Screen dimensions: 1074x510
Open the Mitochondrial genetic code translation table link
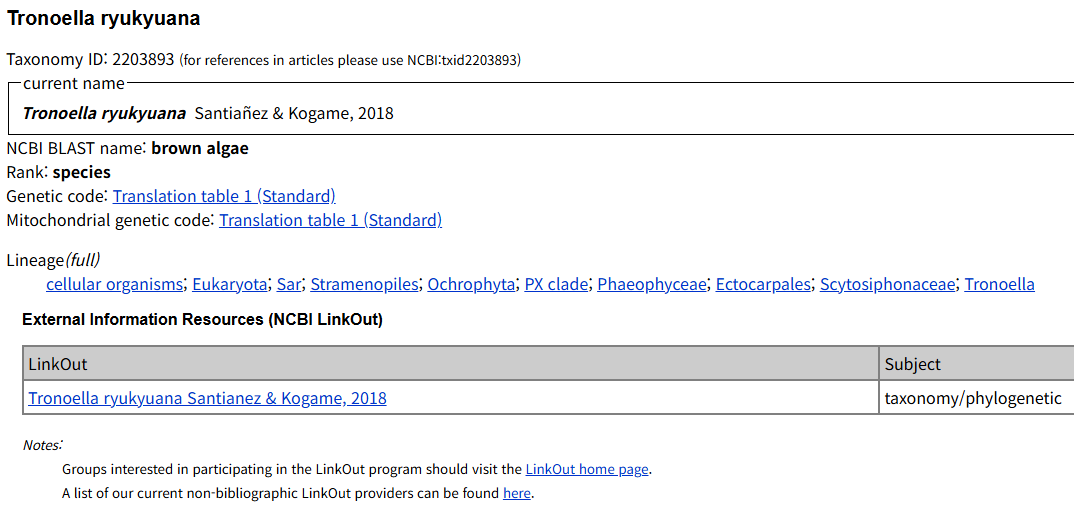tap(330, 220)
